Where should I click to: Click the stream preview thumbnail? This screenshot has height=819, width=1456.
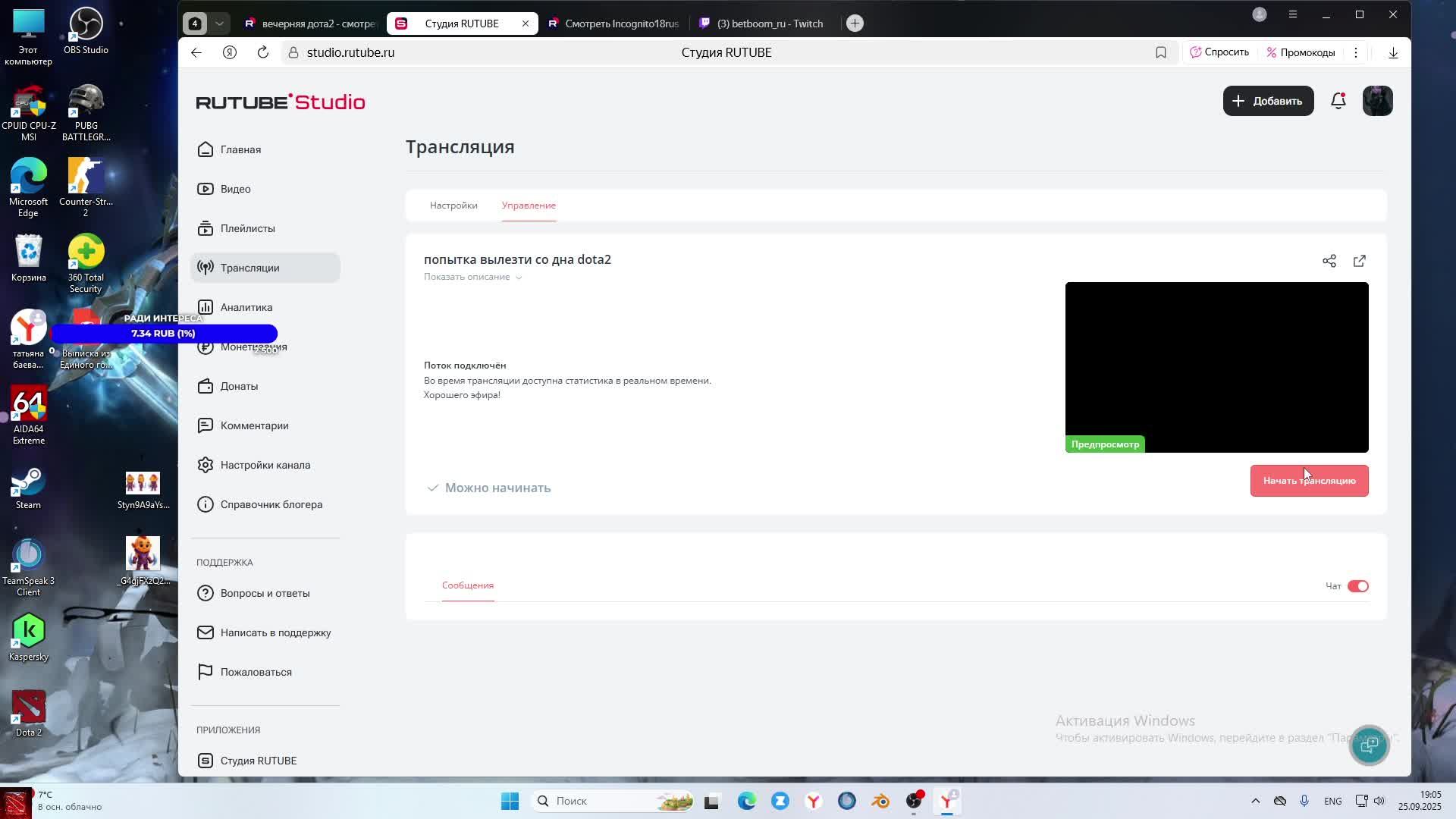(x=1216, y=367)
